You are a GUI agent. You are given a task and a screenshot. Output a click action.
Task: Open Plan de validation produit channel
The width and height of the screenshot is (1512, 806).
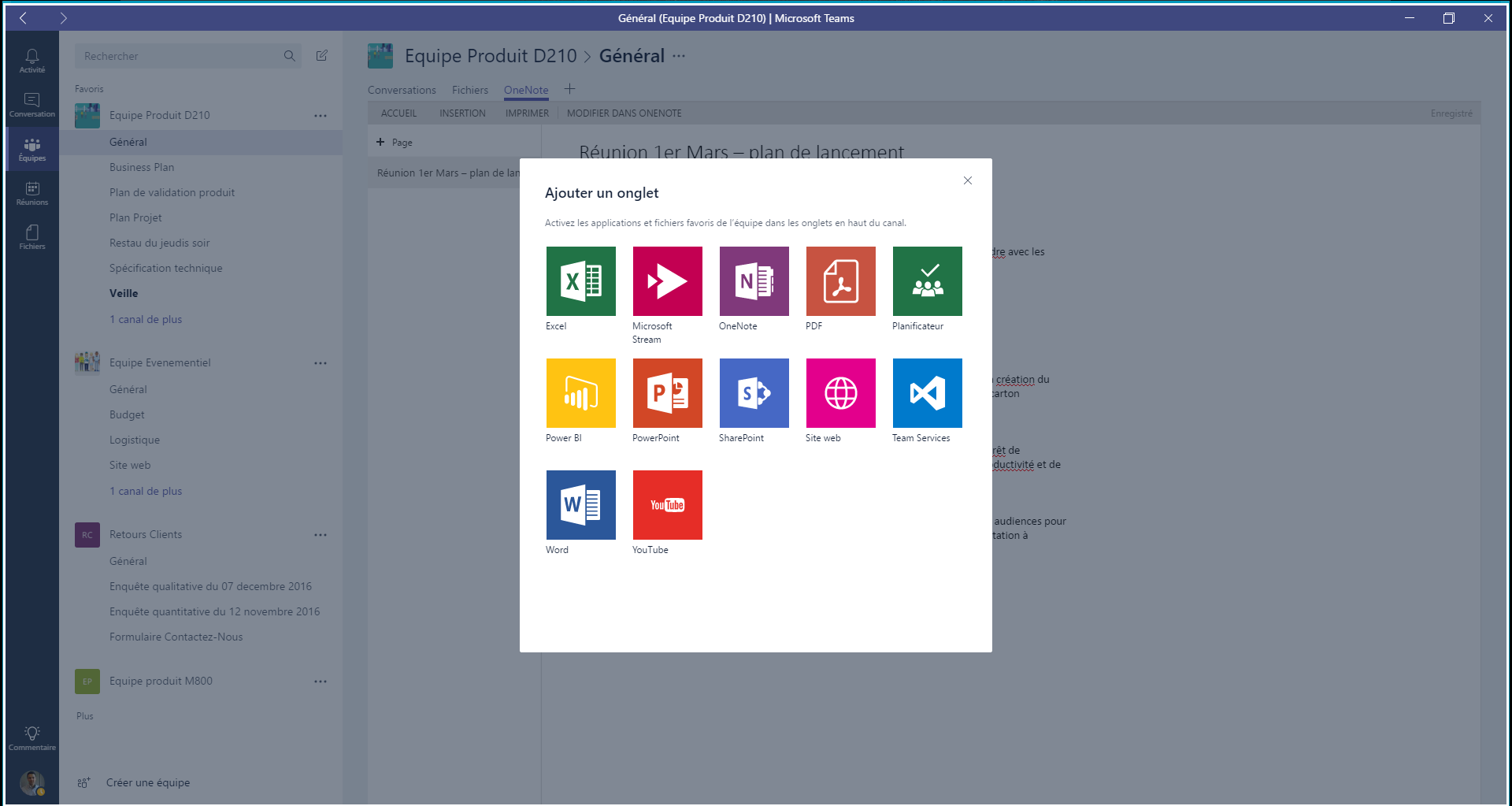[172, 192]
